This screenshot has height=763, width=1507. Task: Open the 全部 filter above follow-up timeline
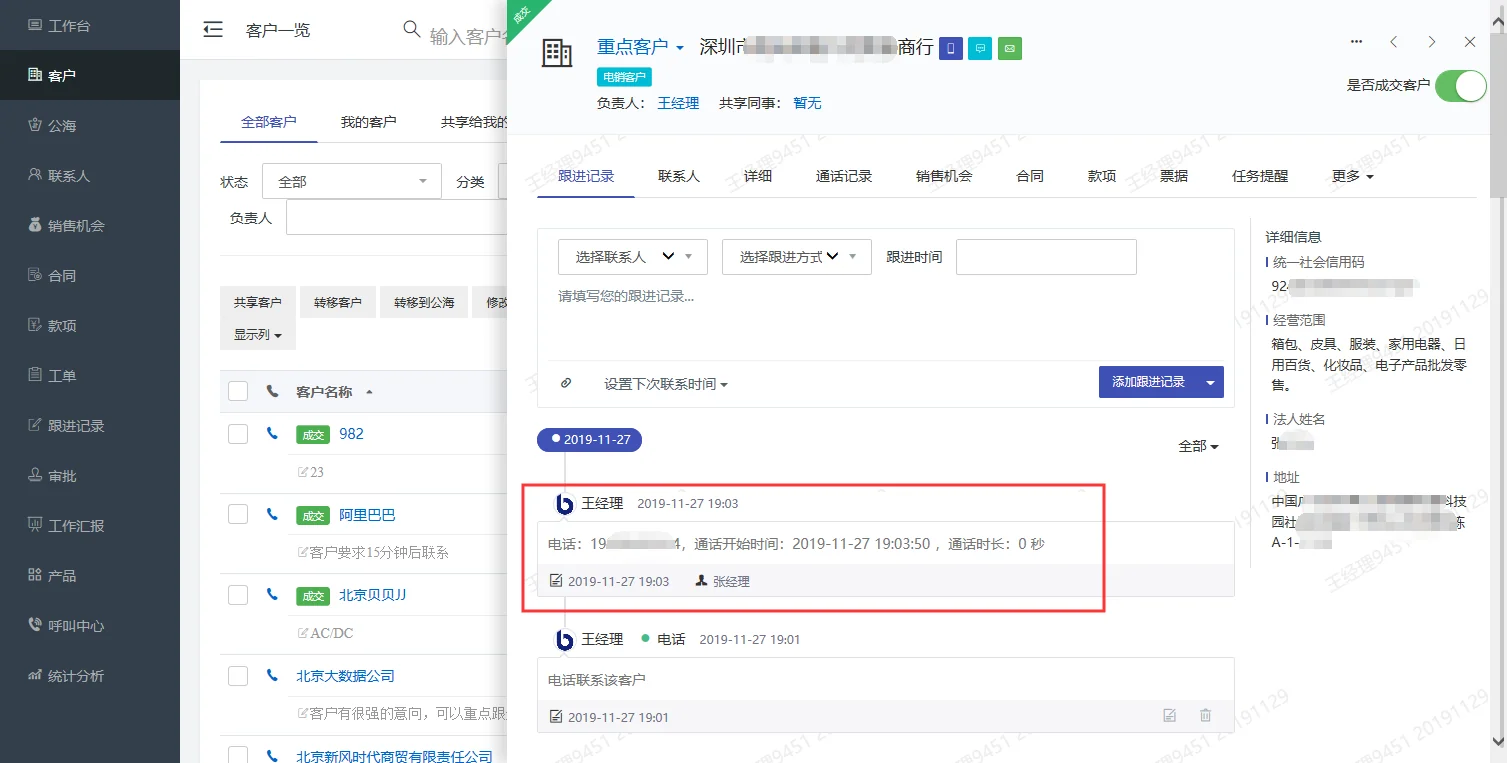[1199, 446]
